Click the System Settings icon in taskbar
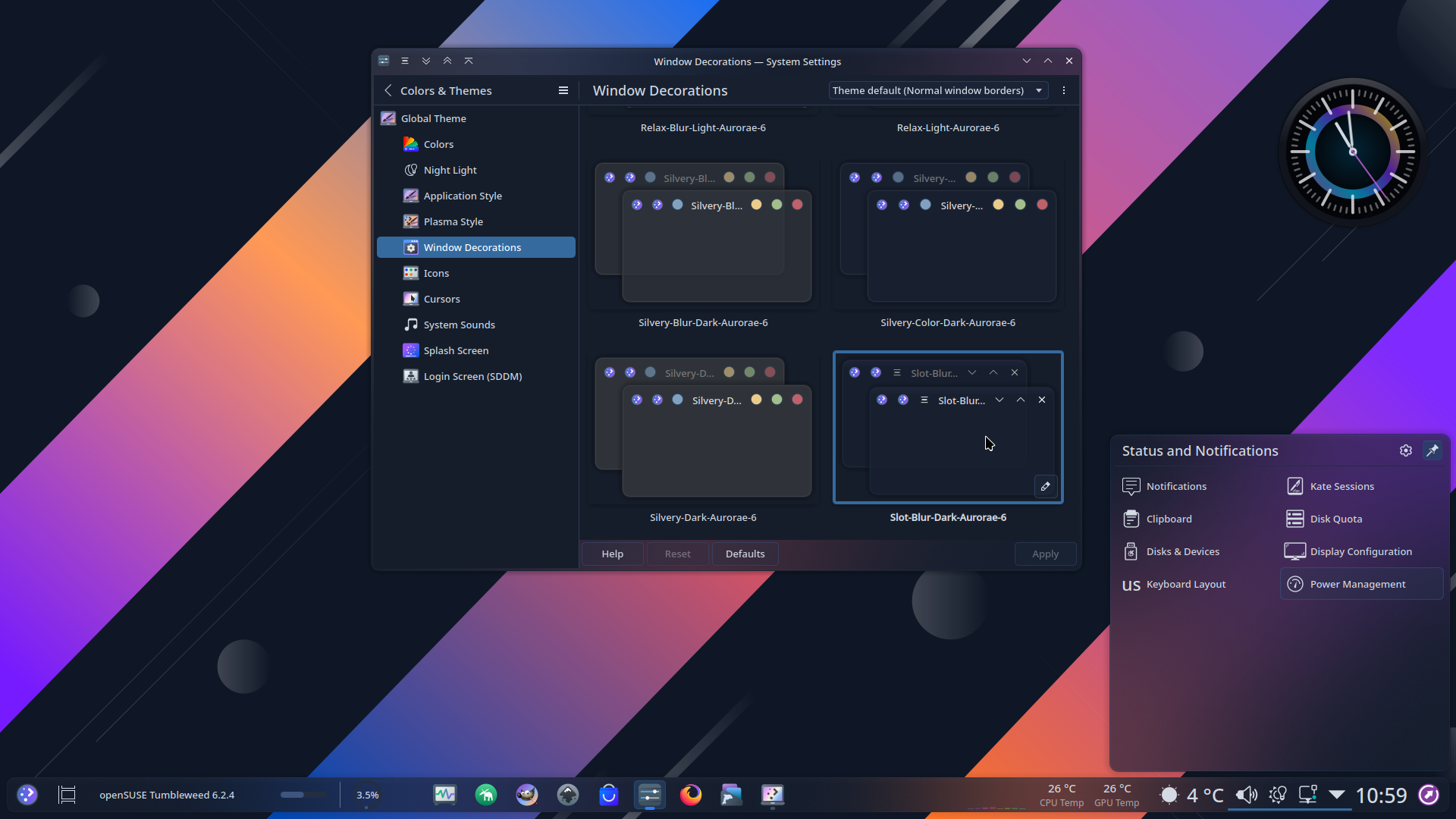The height and width of the screenshot is (819, 1456). 650,795
